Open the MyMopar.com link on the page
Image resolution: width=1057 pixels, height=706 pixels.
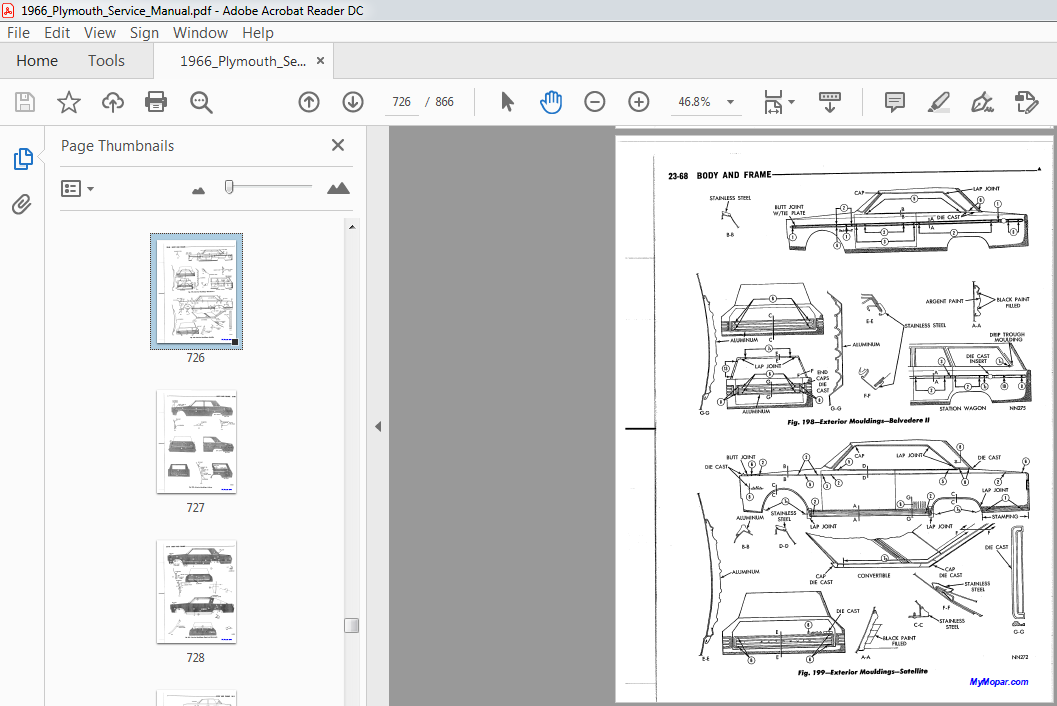point(999,682)
